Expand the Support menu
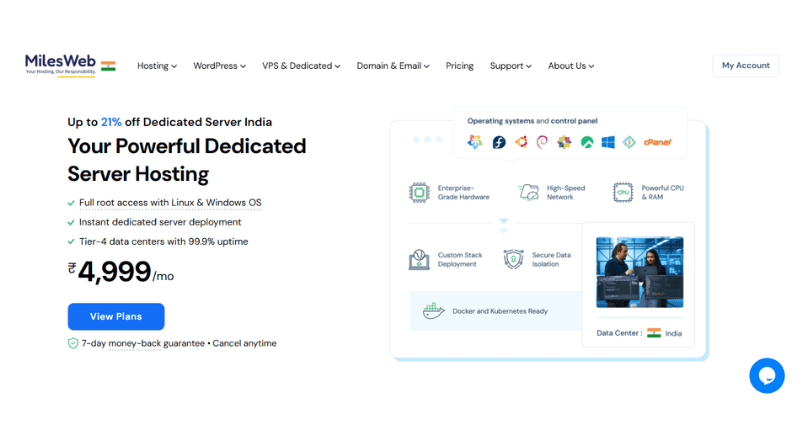This screenshot has height=445, width=800. [x=511, y=66]
